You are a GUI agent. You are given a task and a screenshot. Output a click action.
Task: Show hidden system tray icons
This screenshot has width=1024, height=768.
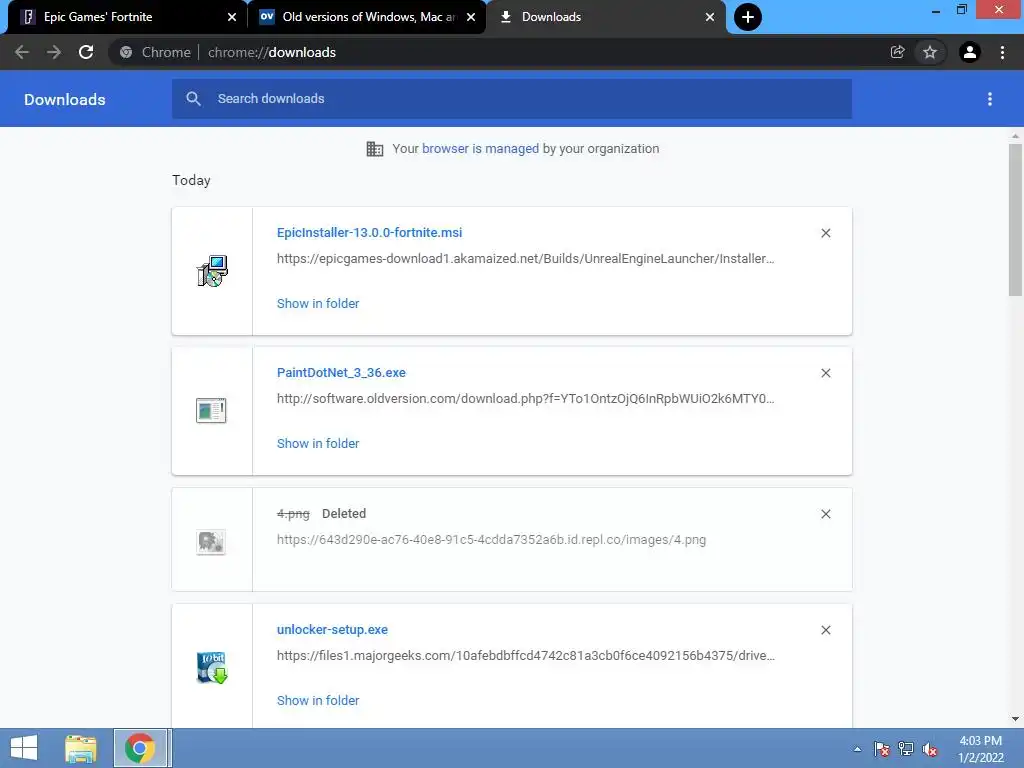tap(857, 749)
